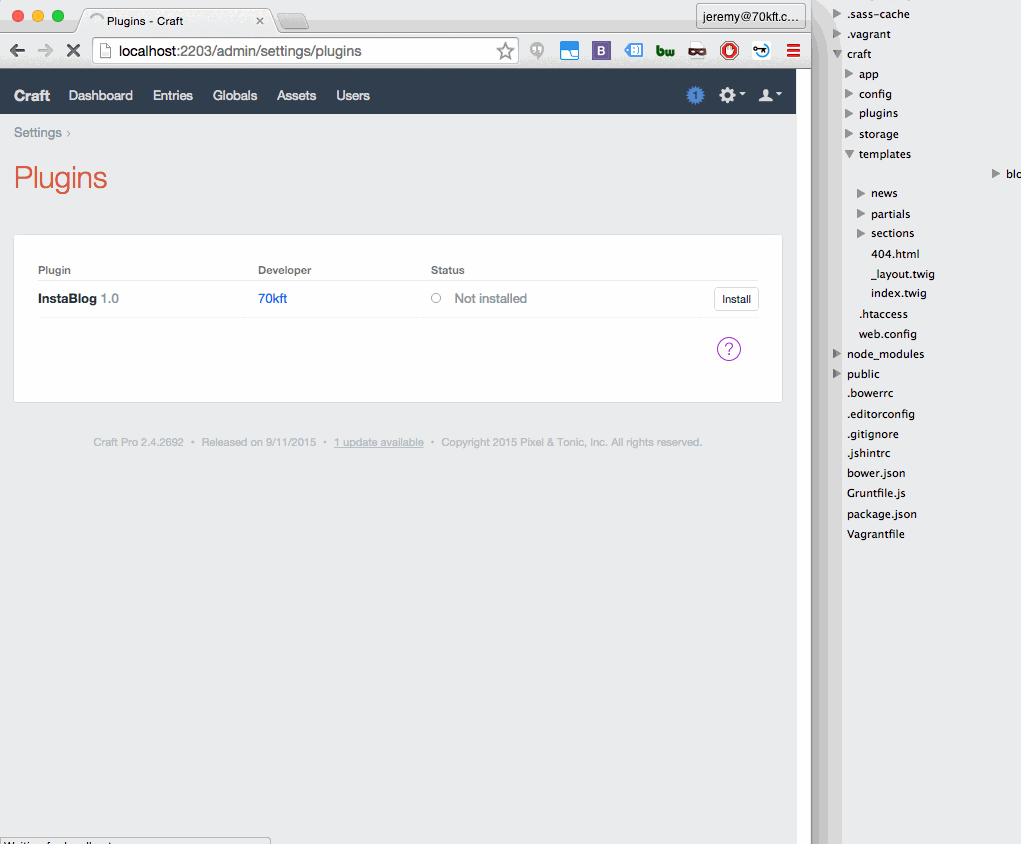Open the .editorconfig file

[x=880, y=414]
